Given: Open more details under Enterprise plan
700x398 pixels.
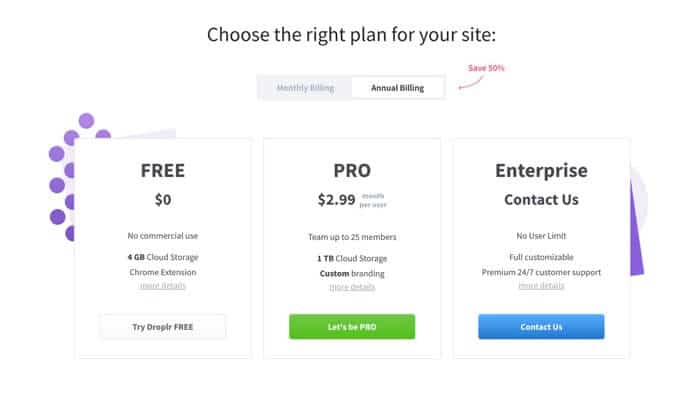Looking at the screenshot, I should [541, 286].
